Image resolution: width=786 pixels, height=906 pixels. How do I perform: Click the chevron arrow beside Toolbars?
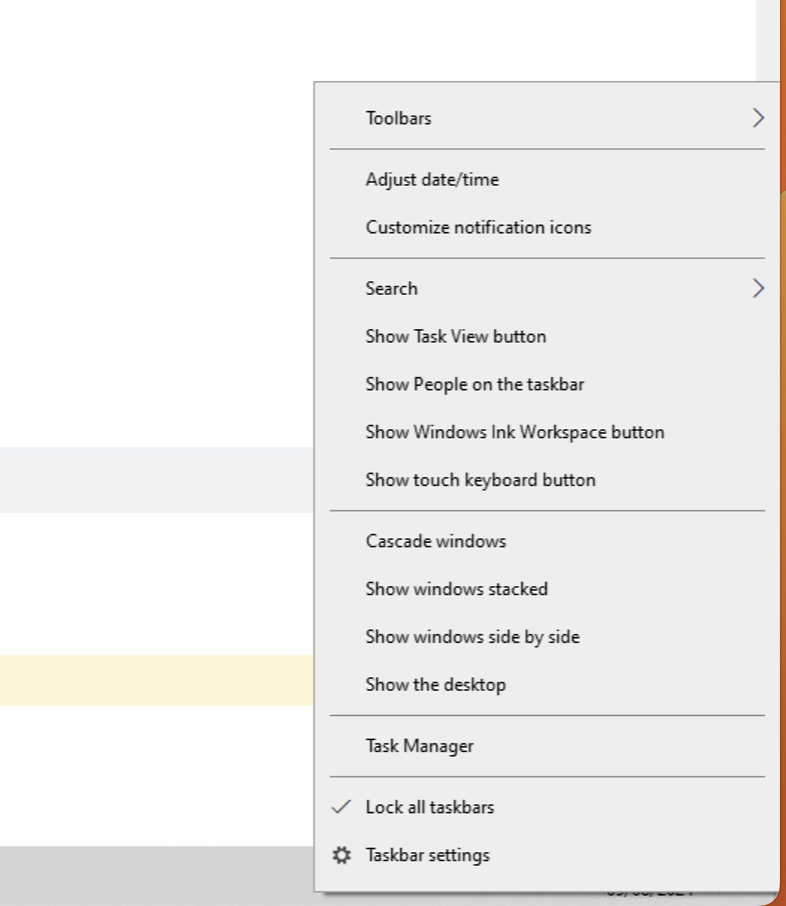tap(759, 117)
